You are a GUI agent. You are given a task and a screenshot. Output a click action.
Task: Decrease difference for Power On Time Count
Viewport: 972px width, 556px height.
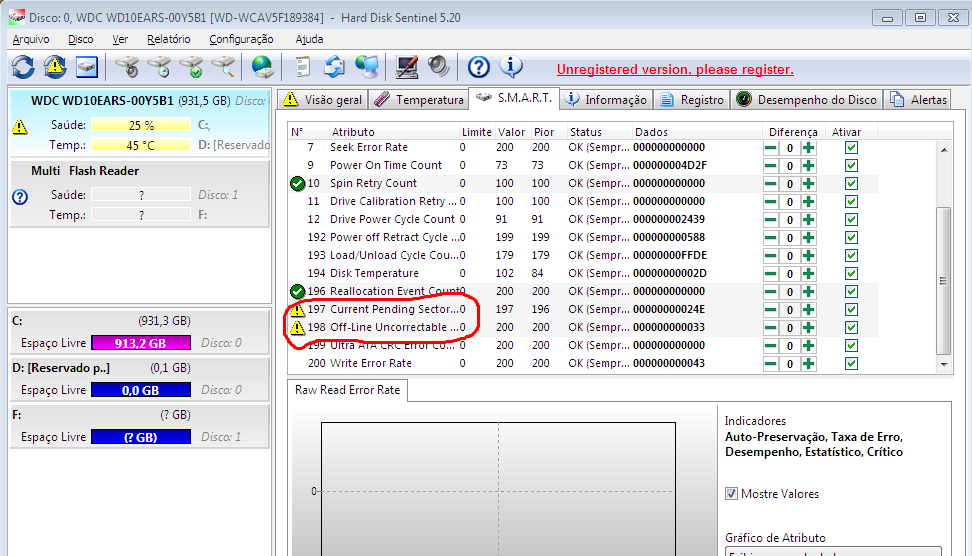coord(771,166)
